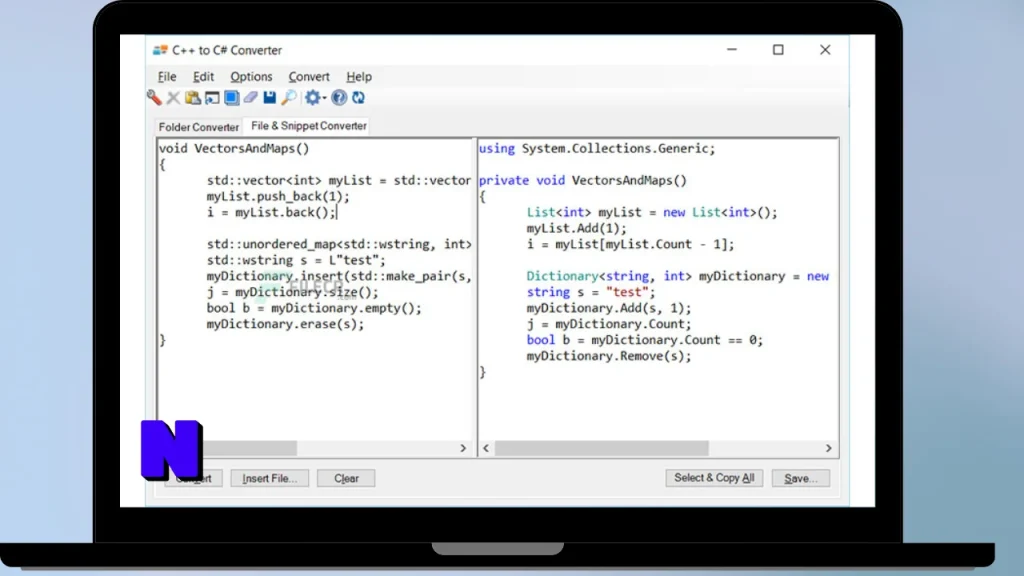Click the line 'myDictionary.Remove(s);'
Screen dimensions: 1024x576
[609, 356]
